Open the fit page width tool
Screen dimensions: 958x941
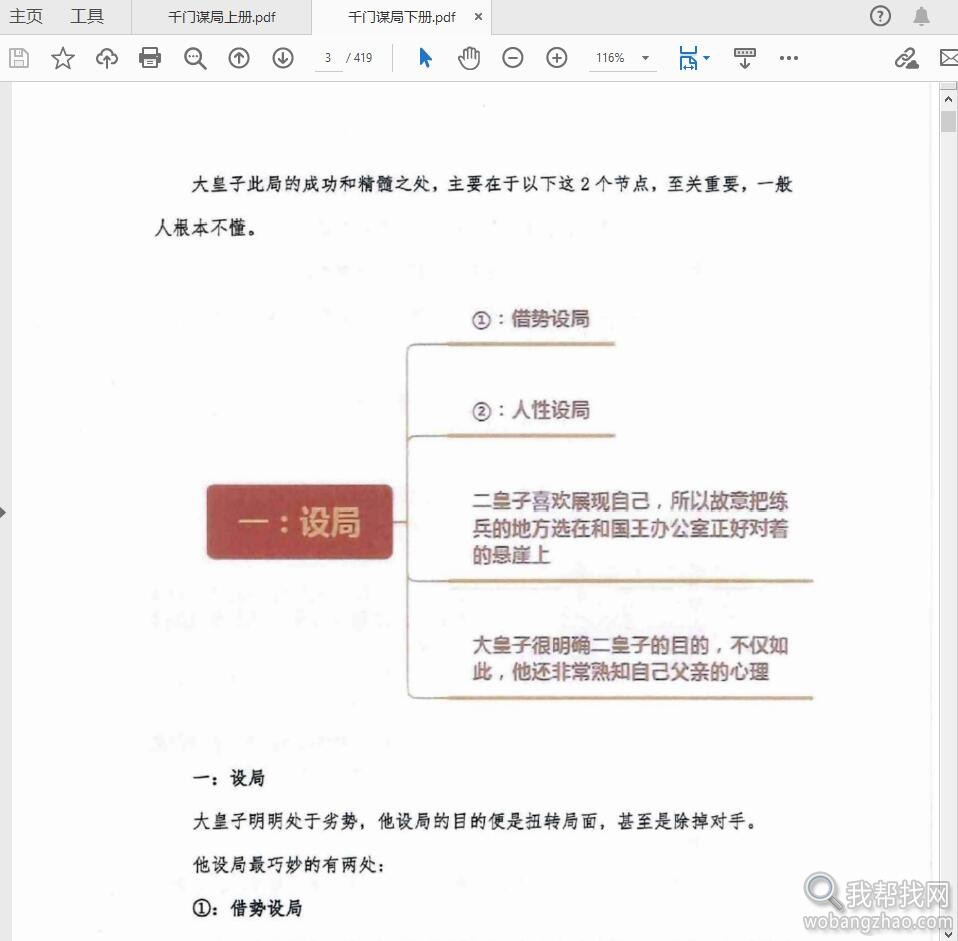click(688, 58)
